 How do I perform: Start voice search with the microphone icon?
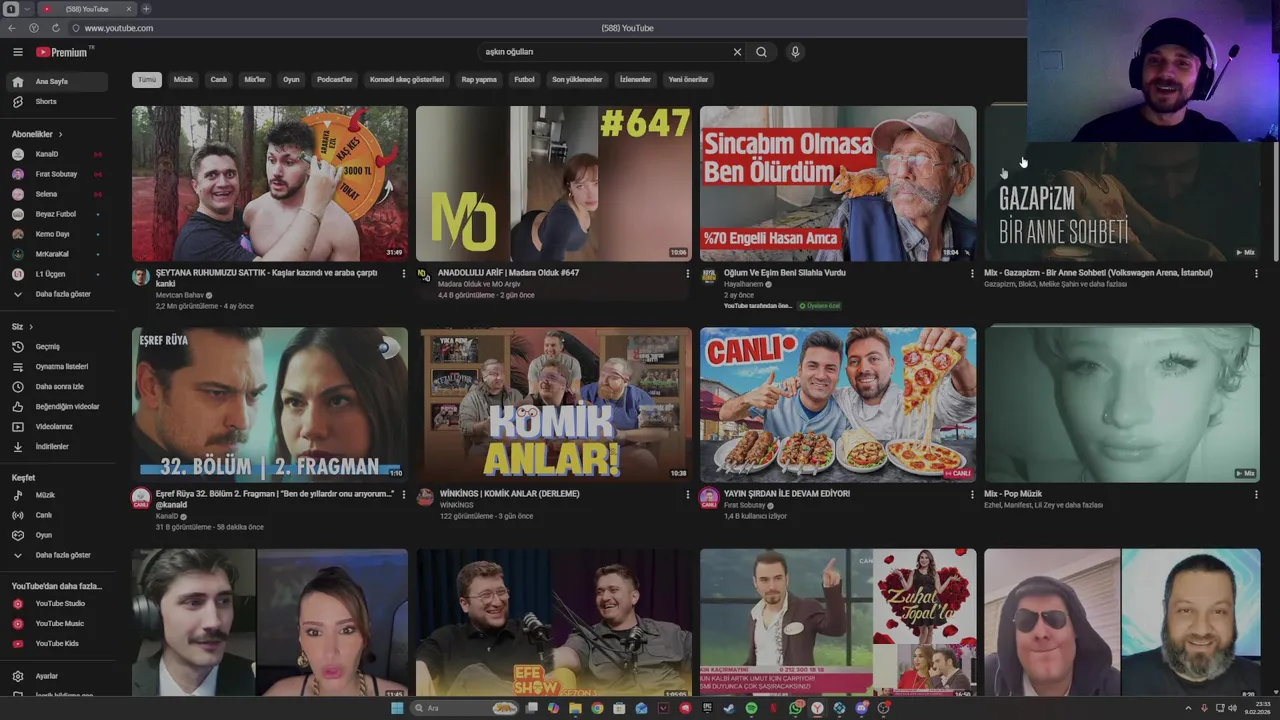795,52
